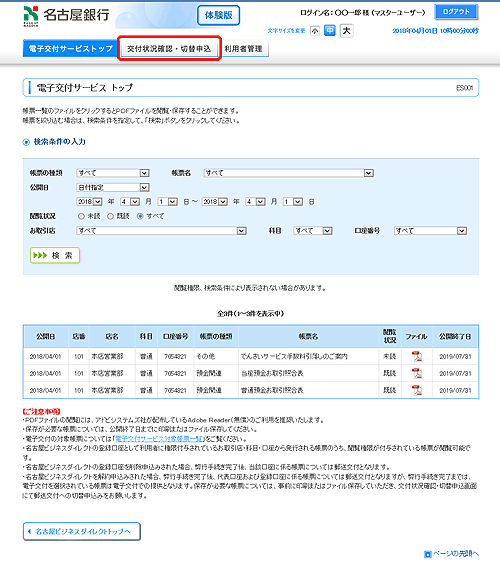
Task: Click the ログアウト button
Action: [456, 12]
